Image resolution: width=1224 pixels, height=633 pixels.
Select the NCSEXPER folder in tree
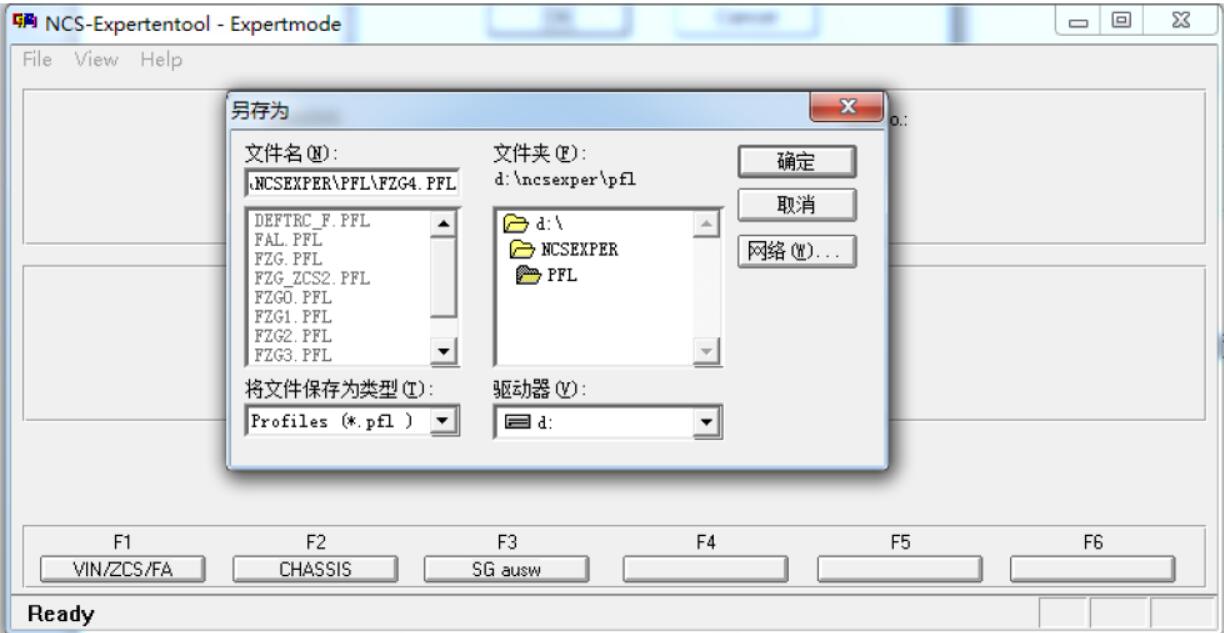[564, 250]
